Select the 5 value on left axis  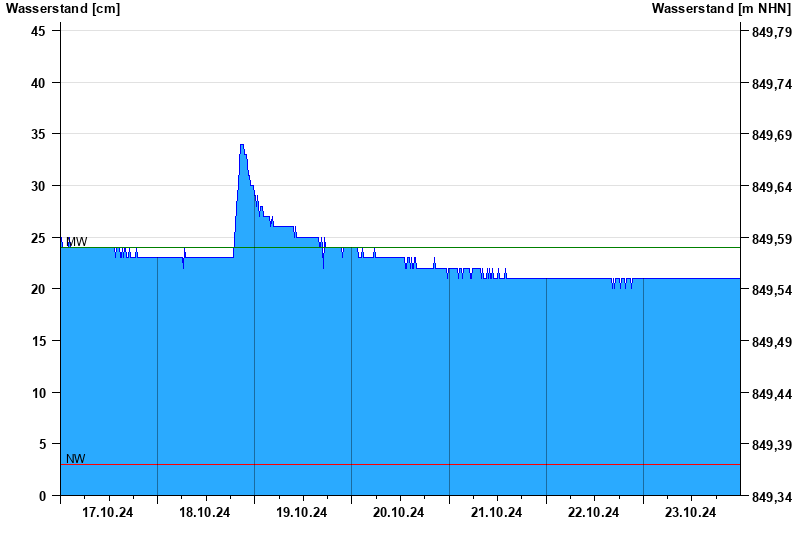[42, 444]
